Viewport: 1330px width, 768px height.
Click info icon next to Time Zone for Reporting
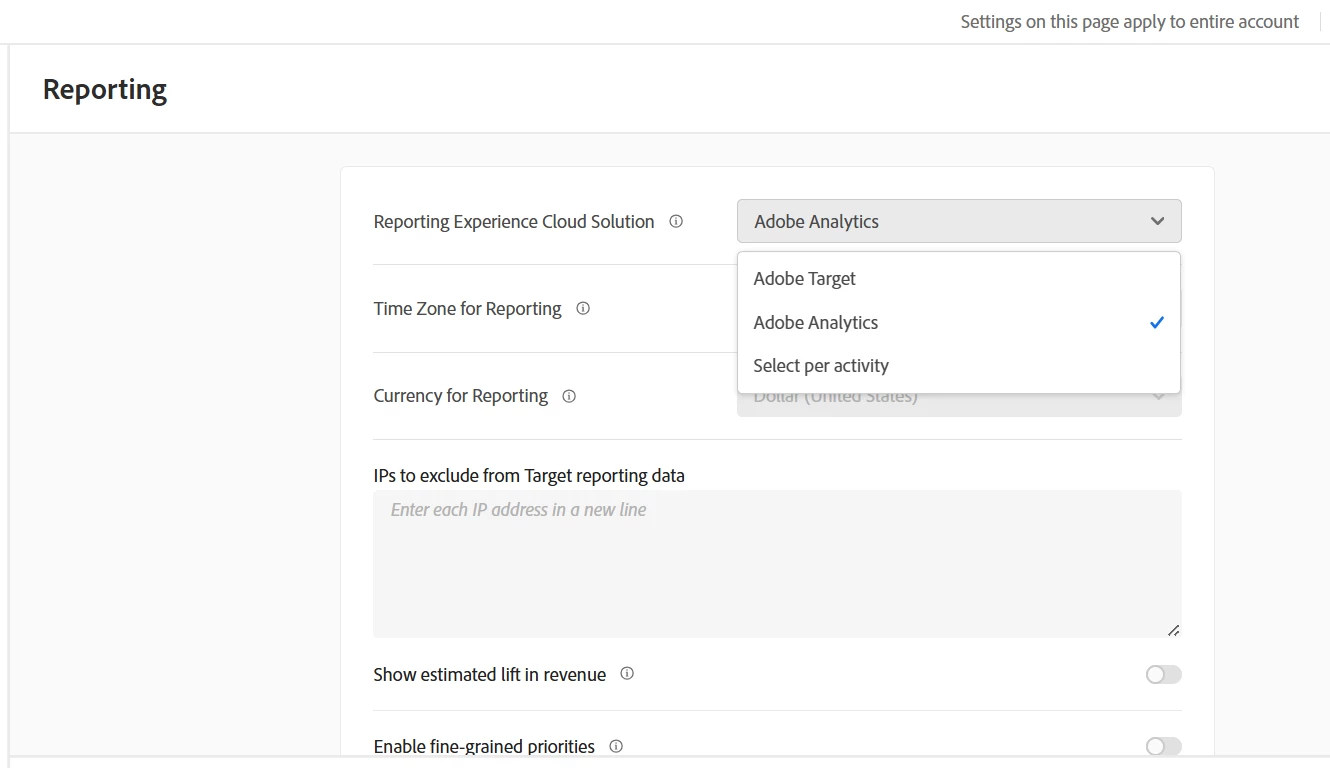(583, 308)
